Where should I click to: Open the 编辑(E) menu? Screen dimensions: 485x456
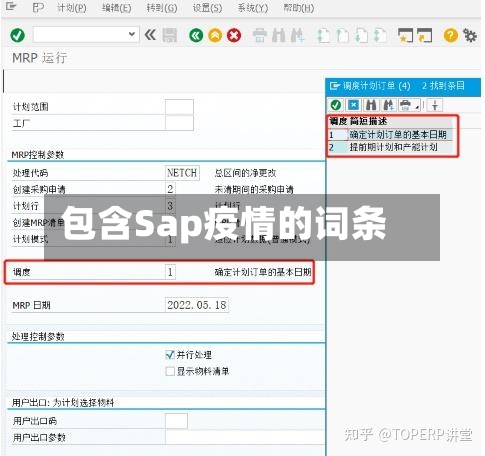(116, 8)
